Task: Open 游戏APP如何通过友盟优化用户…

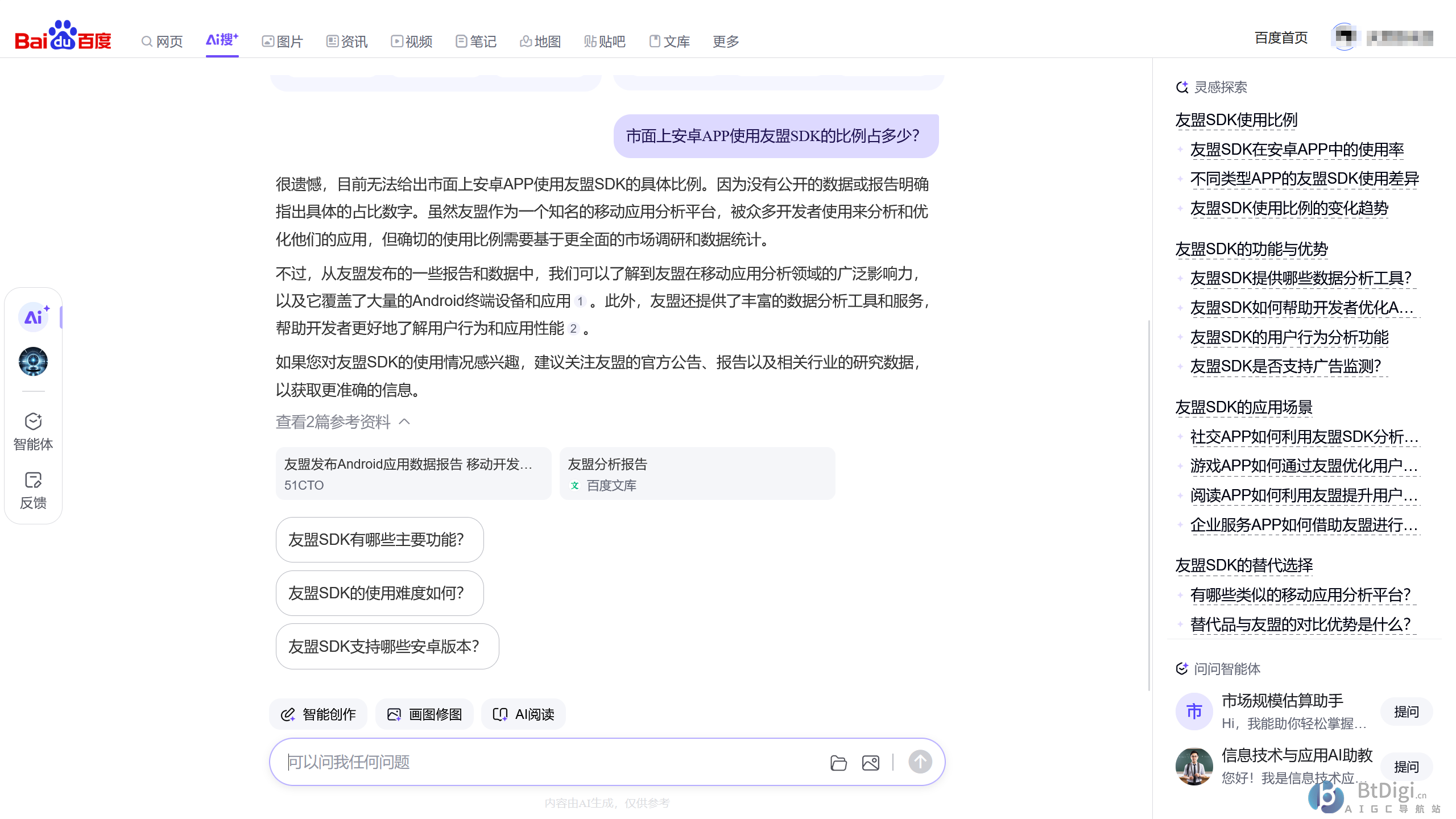Action: coord(1304,466)
